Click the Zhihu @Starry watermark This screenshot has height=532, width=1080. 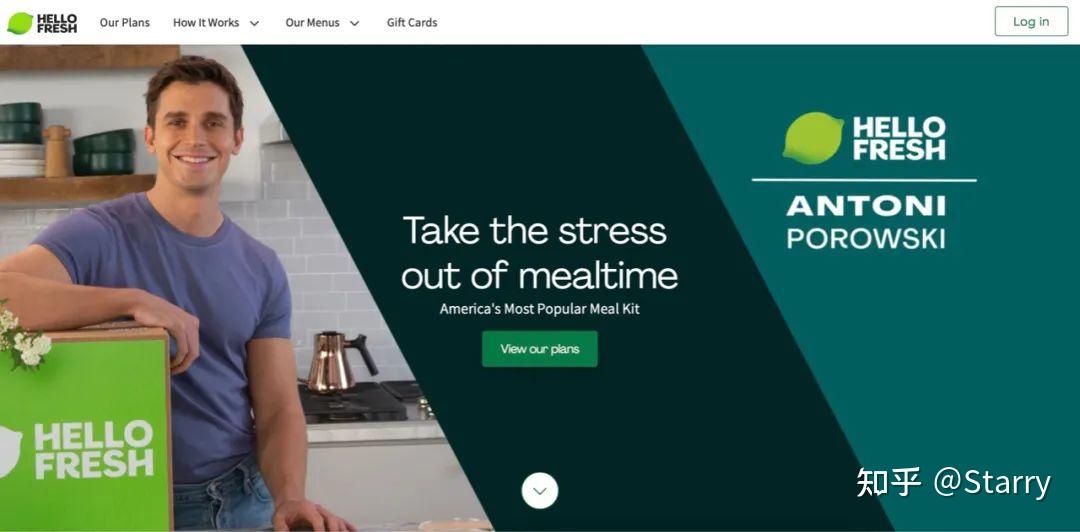(953, 482)
